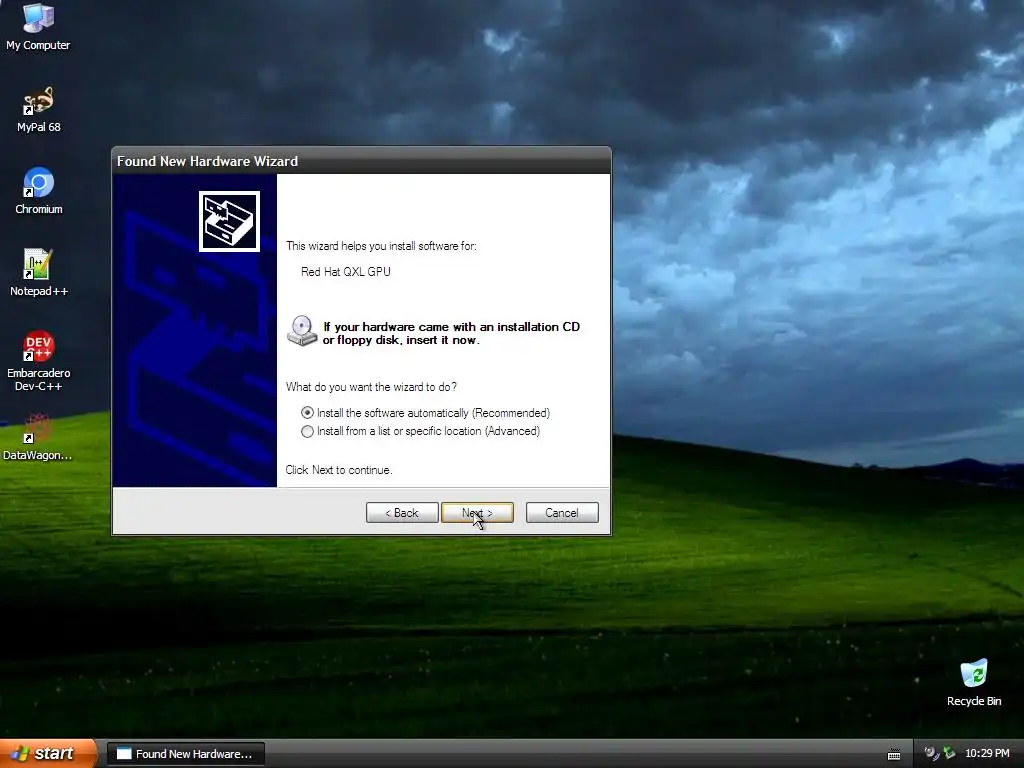Select the Notepad++ desktop shortcut
1024x768 pixels.
click(x=39, y=273)
